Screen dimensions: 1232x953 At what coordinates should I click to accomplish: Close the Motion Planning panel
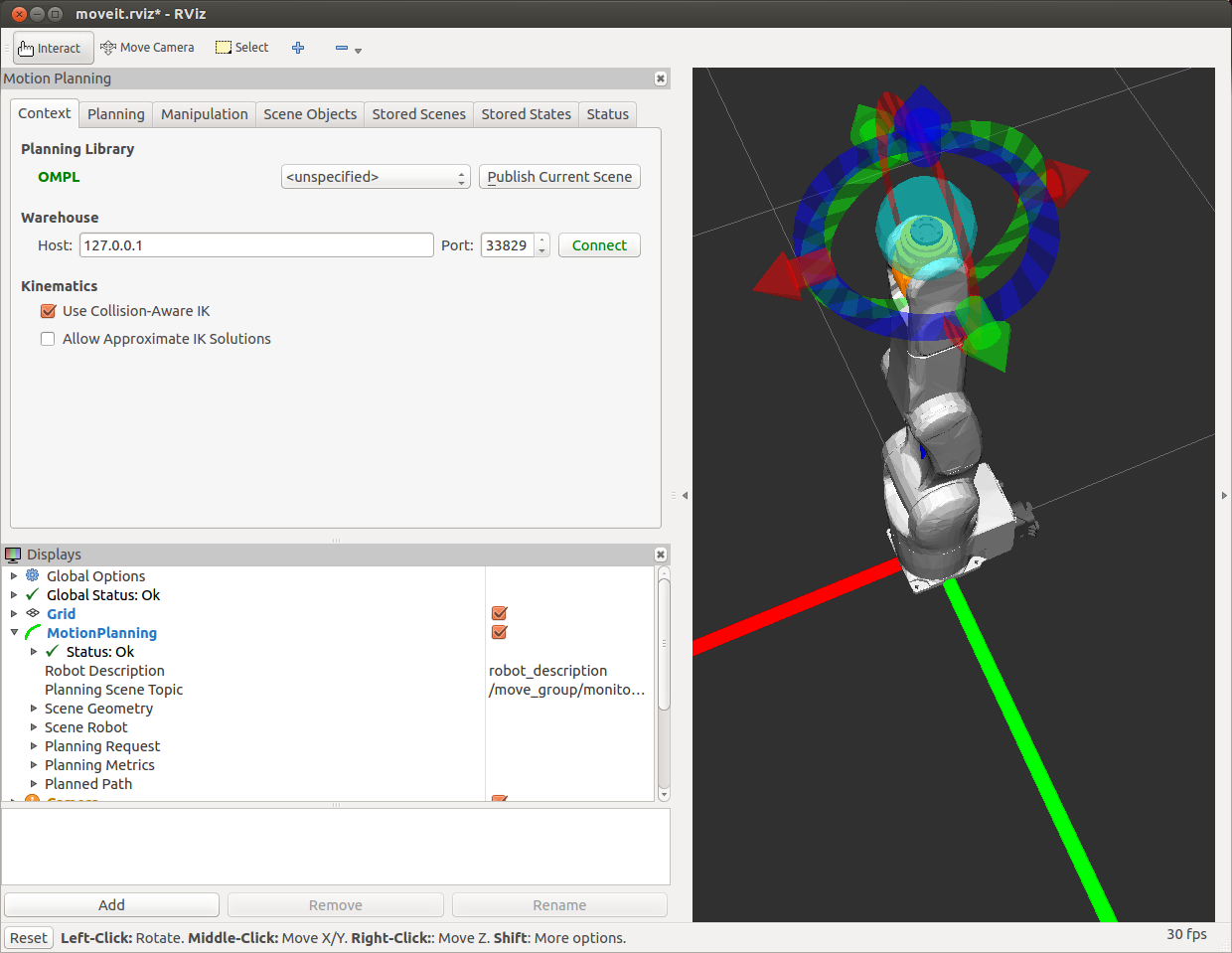point(661,79)
